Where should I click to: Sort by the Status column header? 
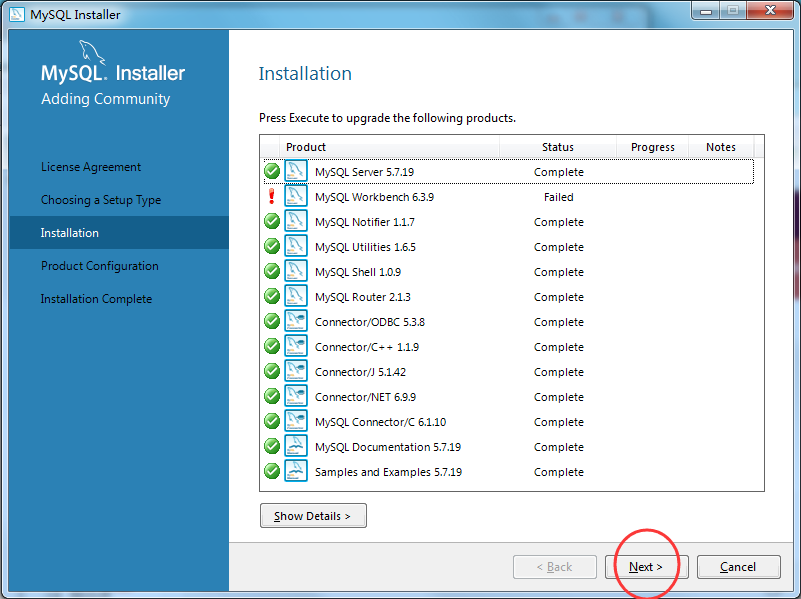[x=558, y=147]
